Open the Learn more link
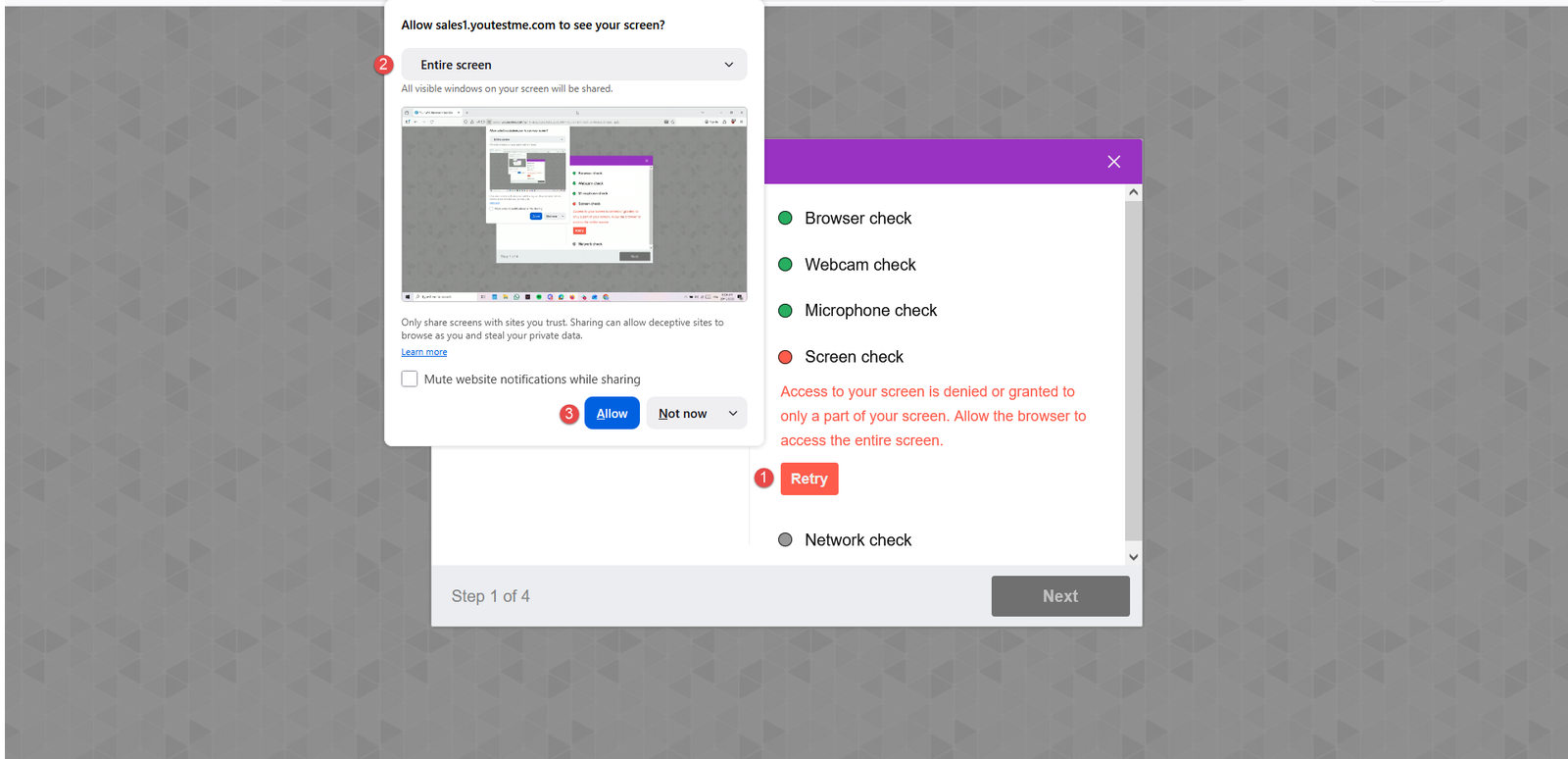 423,352
